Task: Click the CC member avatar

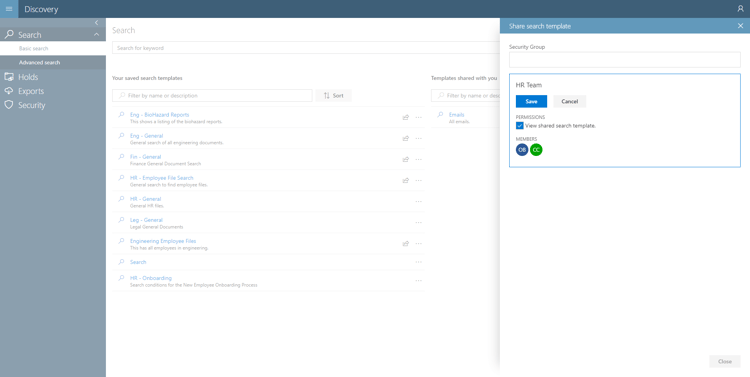Action: click(x=536, y=150)
